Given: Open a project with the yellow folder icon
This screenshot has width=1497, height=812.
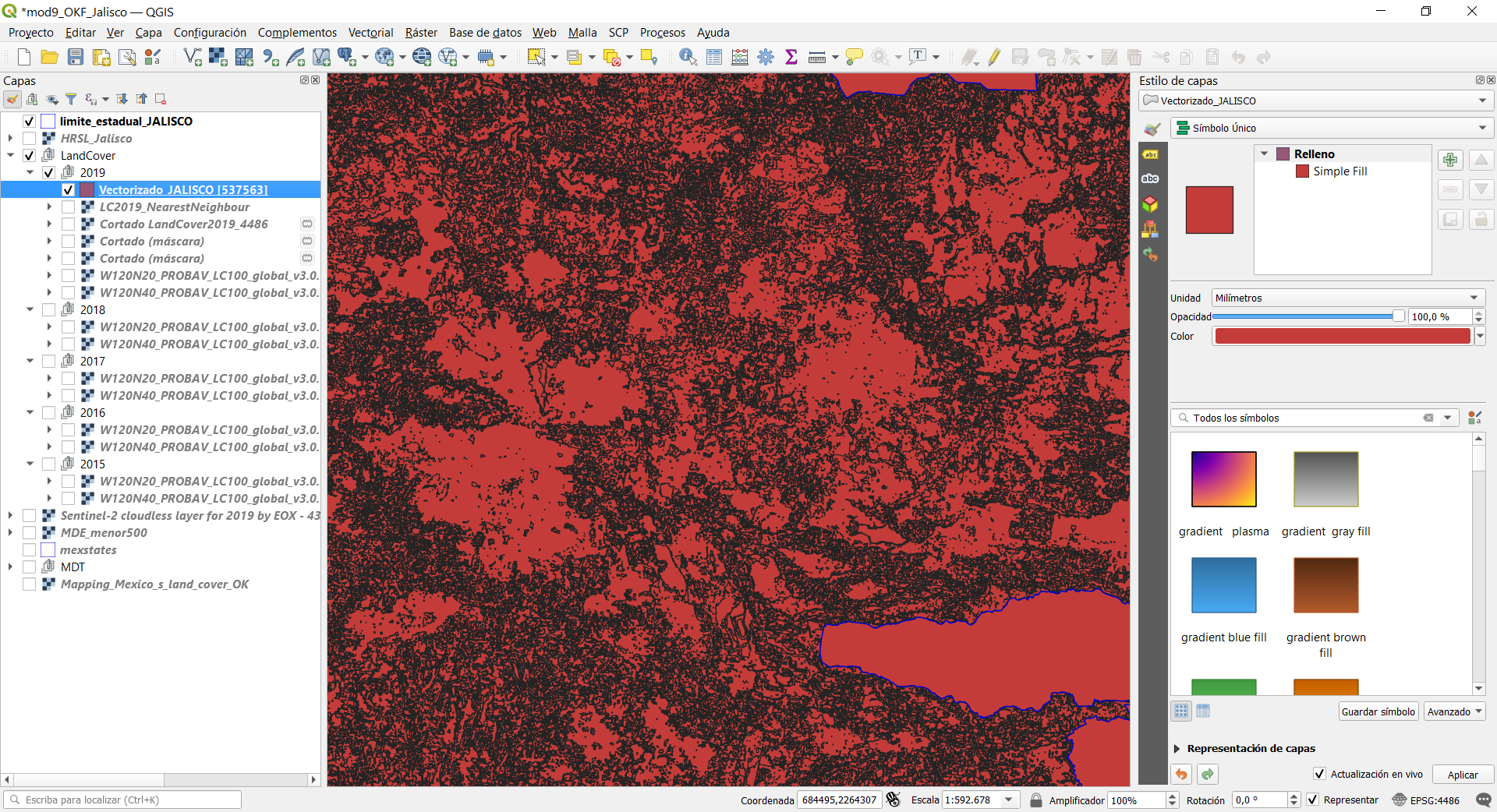Looking at the screenshot, I should (x=49, y=57).
